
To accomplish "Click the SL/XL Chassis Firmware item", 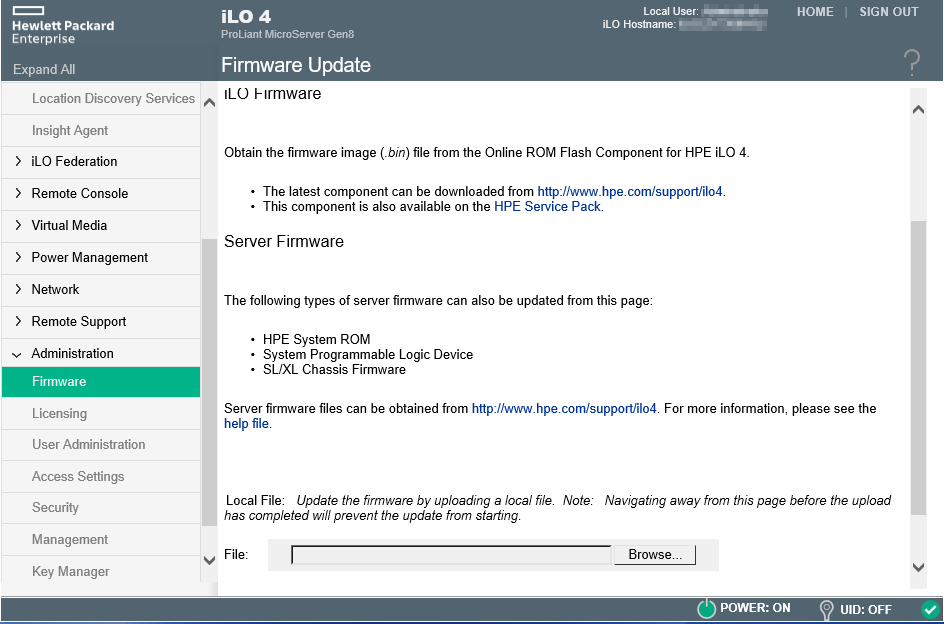I will 334,369.
